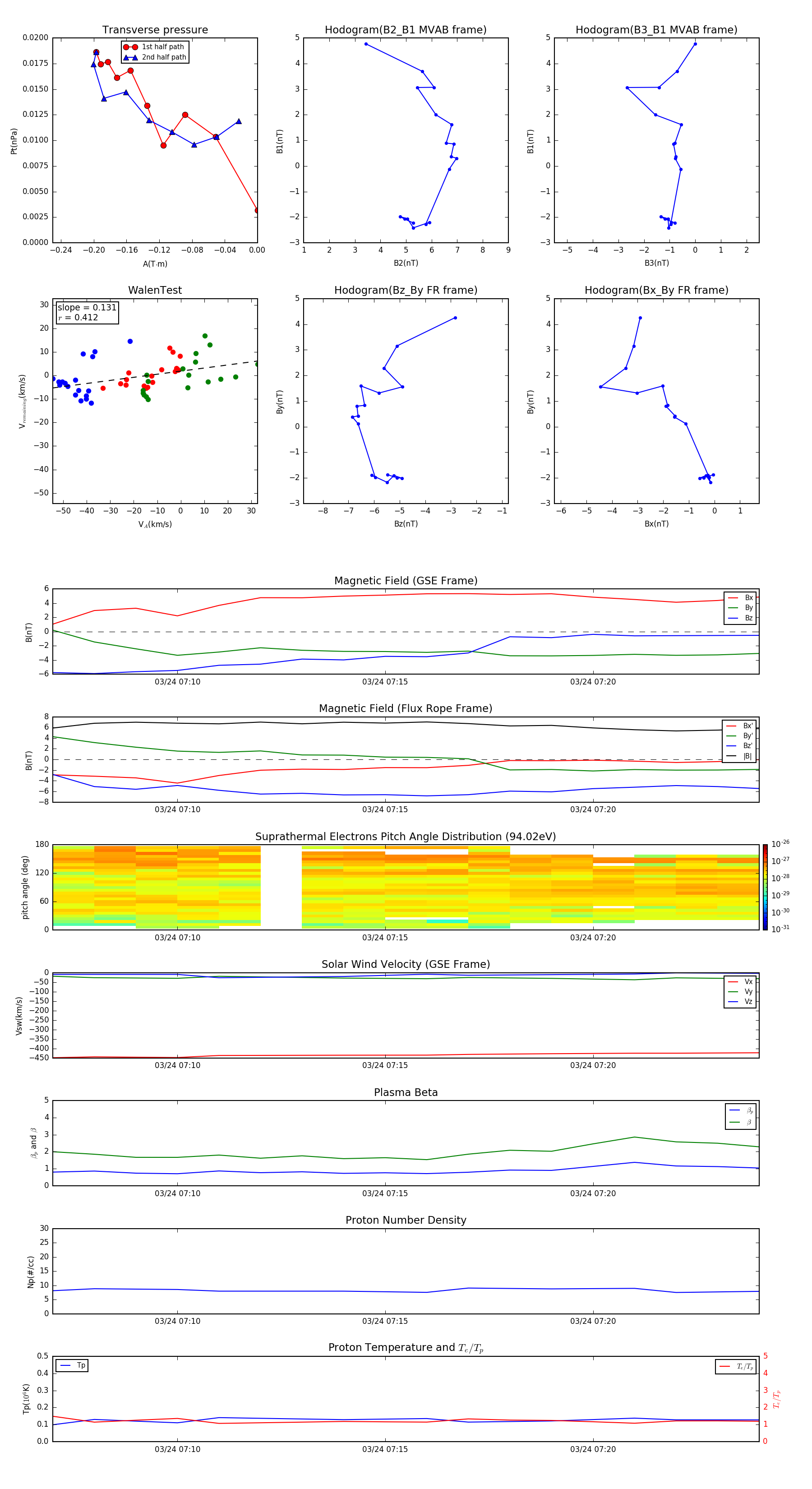Viewport: 812px width, 1489px height.
Task: Click the 'WalenTest' plot title
Action: click(155, 290)
